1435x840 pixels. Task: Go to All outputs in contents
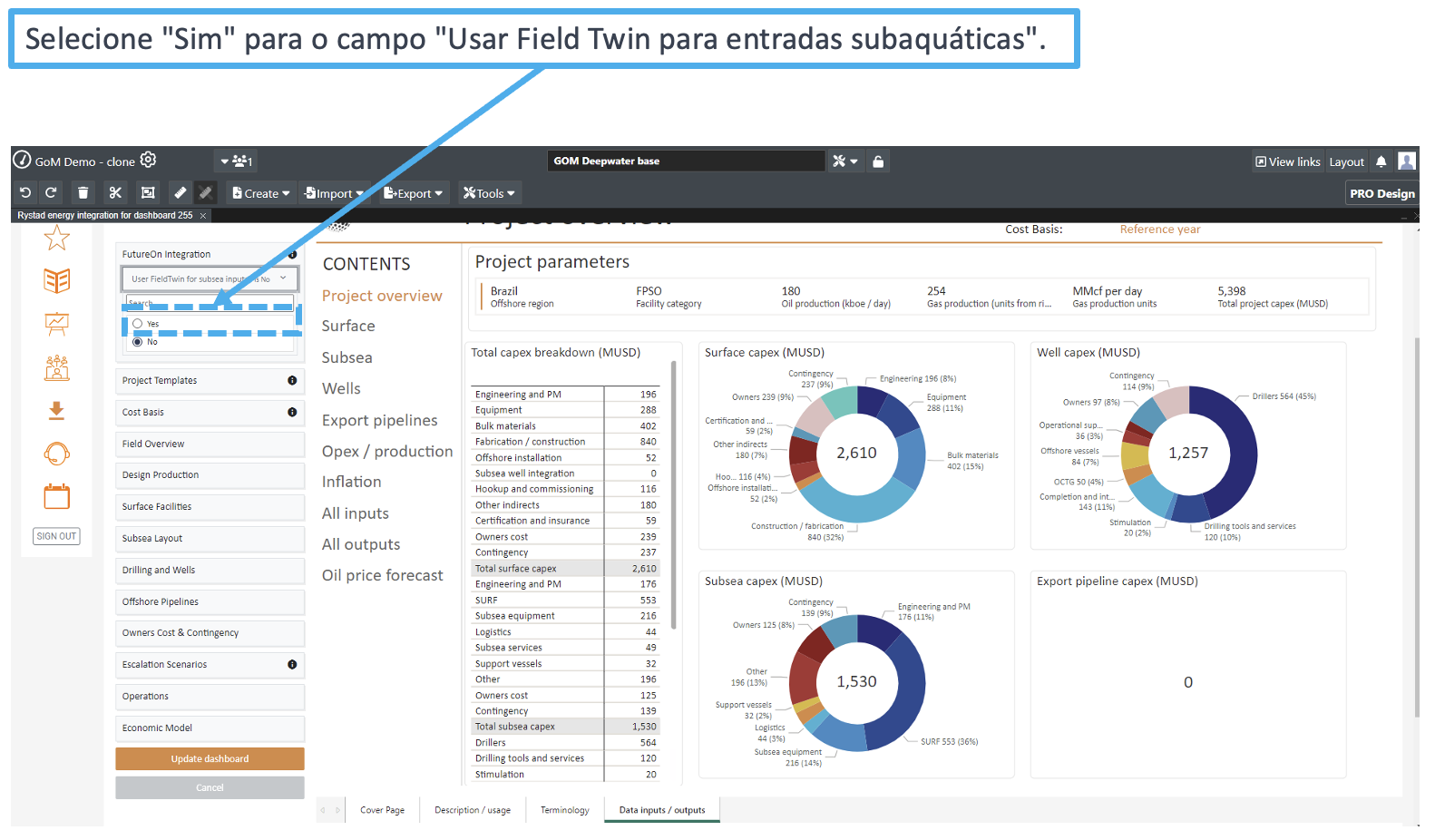pyautogui.click(x=361, y=544)
